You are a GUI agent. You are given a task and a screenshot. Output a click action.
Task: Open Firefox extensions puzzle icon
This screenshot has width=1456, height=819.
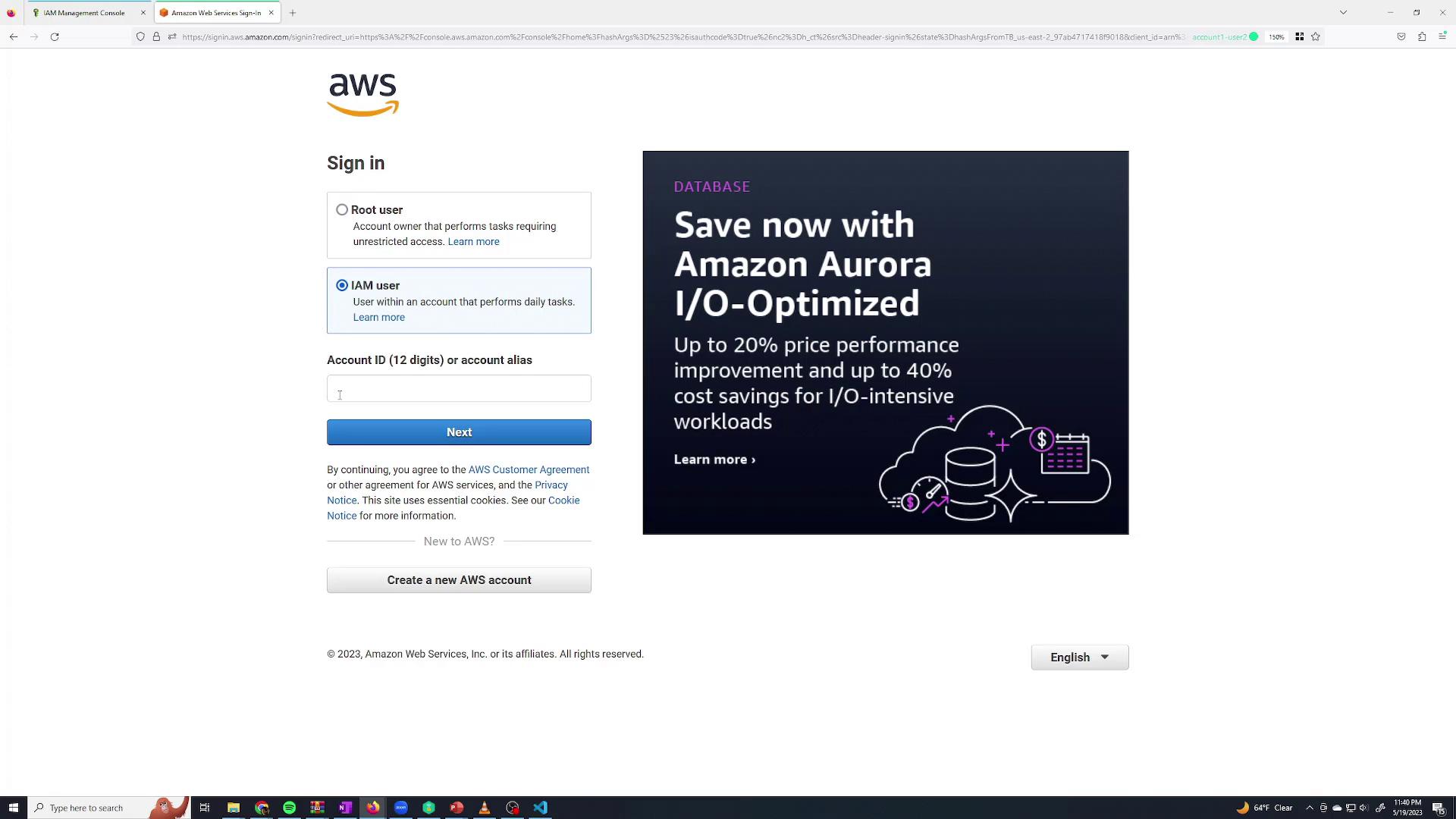1422,36
